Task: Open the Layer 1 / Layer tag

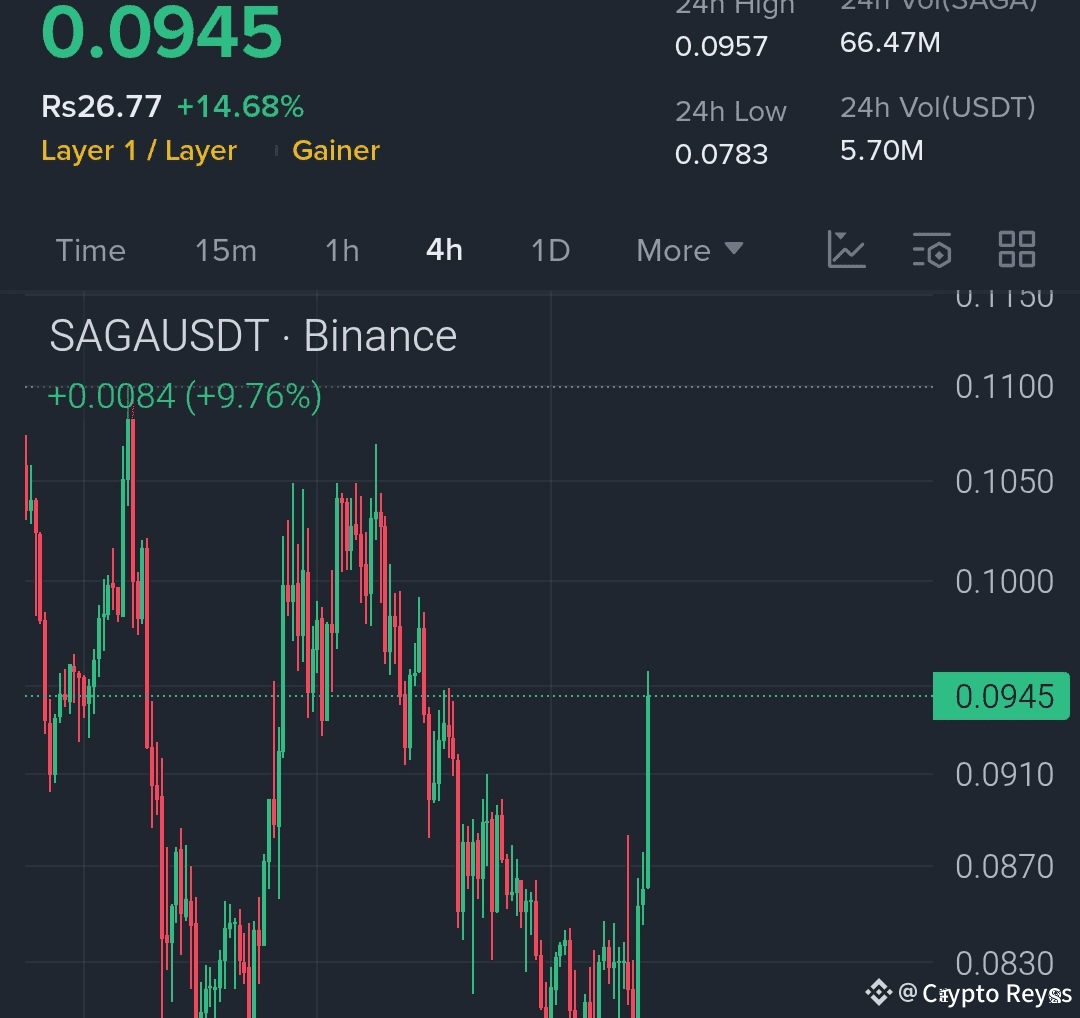Action: pyautogui.click(x=139, y=150)
